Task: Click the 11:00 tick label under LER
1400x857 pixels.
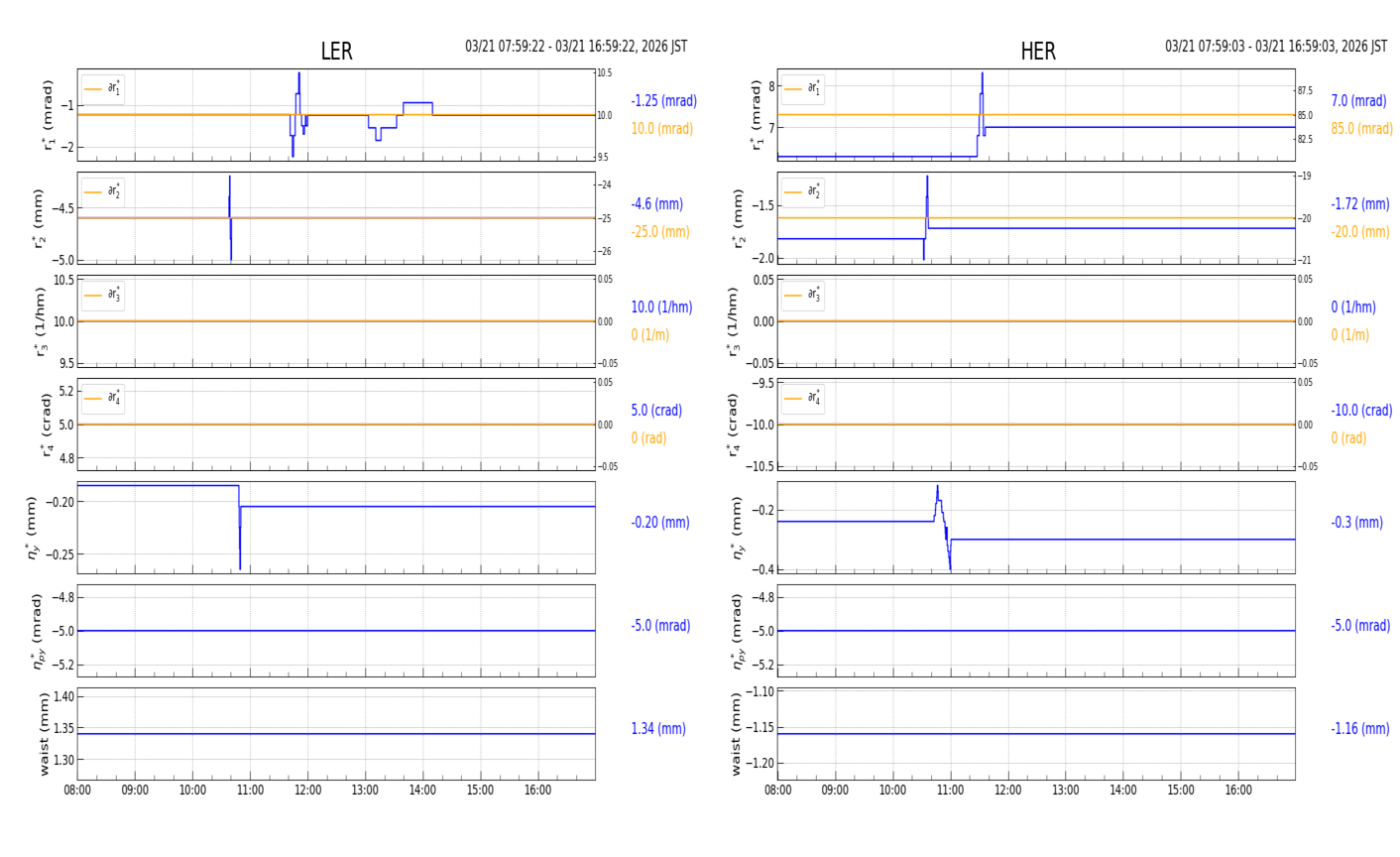Action: [x=250, y=791]
